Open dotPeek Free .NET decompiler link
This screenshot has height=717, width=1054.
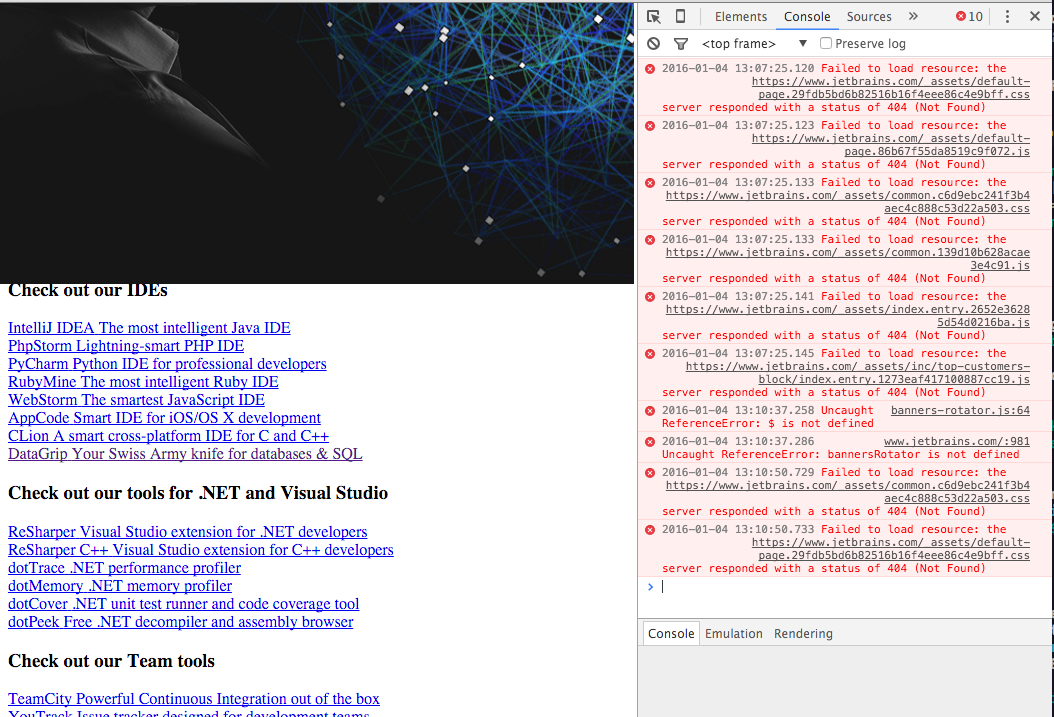pyautogui.click(x=181, y=622)
